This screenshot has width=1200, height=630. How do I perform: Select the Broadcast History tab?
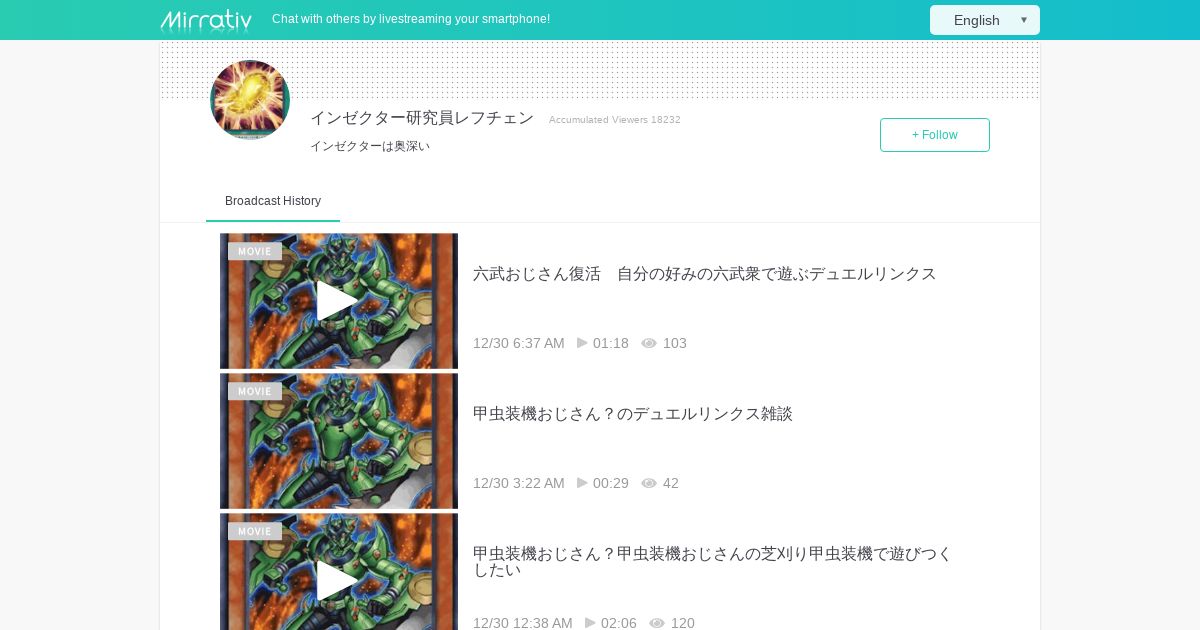pyautogui.click(x=273, y=201)
